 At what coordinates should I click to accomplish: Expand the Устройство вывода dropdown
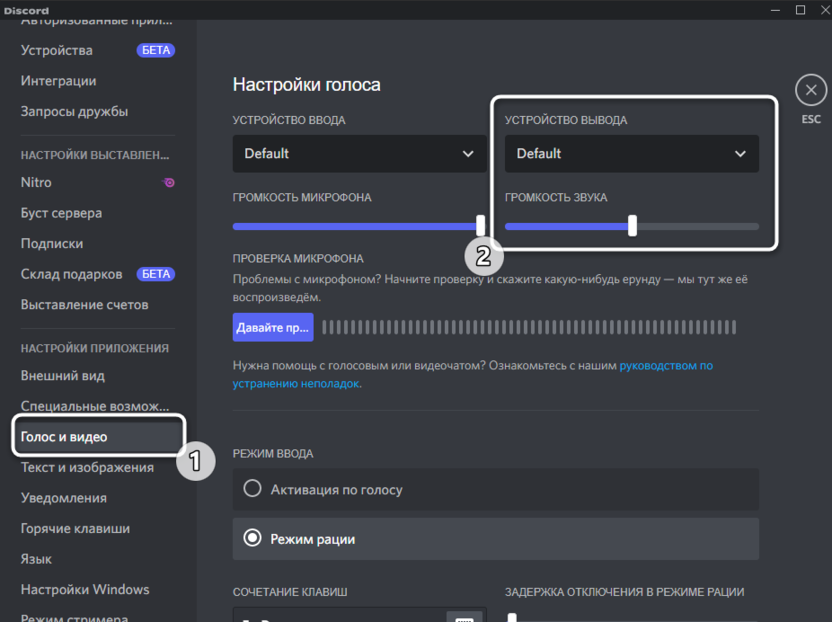click(x=631, y=154)
